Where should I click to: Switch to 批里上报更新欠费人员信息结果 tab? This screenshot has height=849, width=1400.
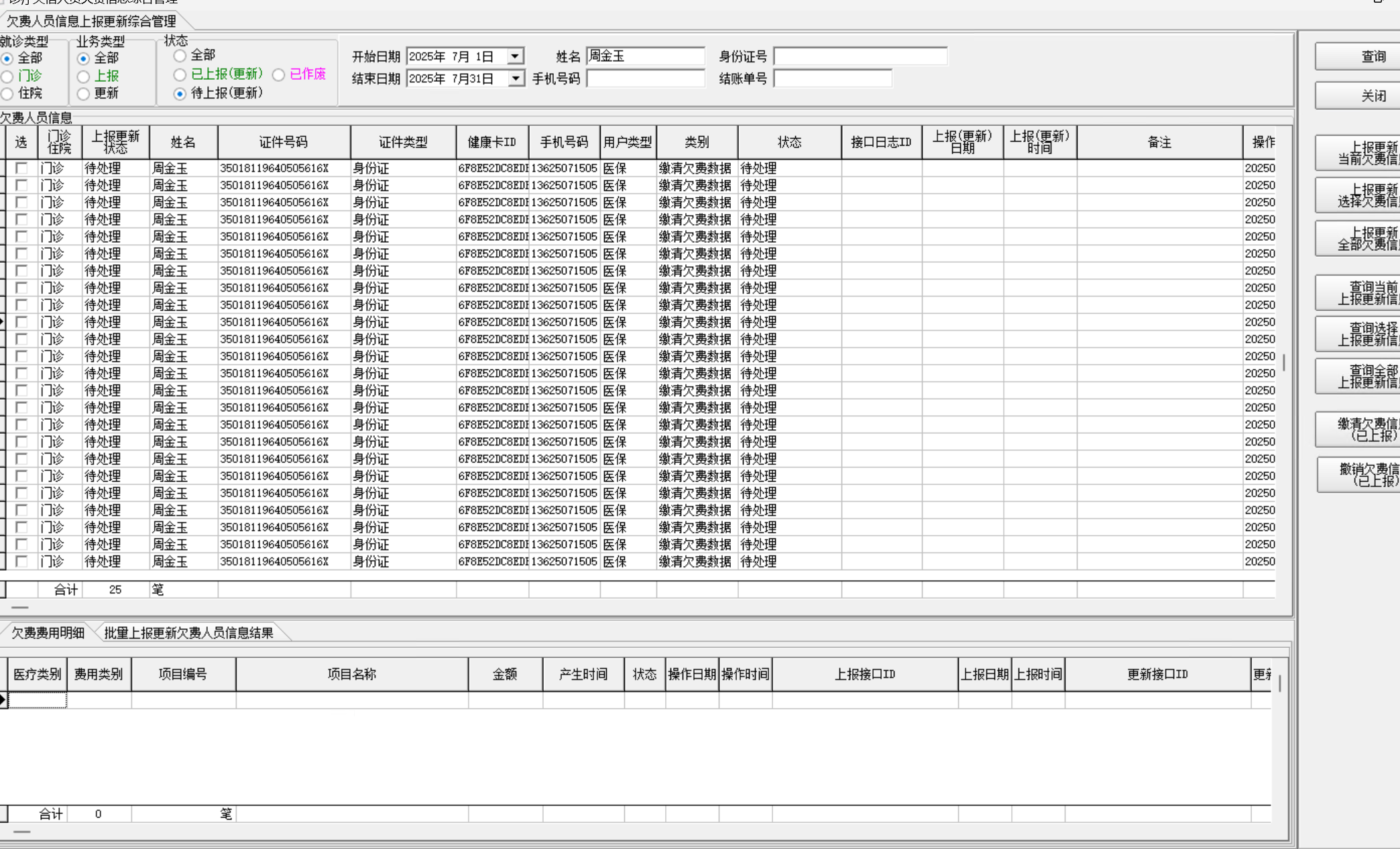pyautogui.click(x=188, y=632)
